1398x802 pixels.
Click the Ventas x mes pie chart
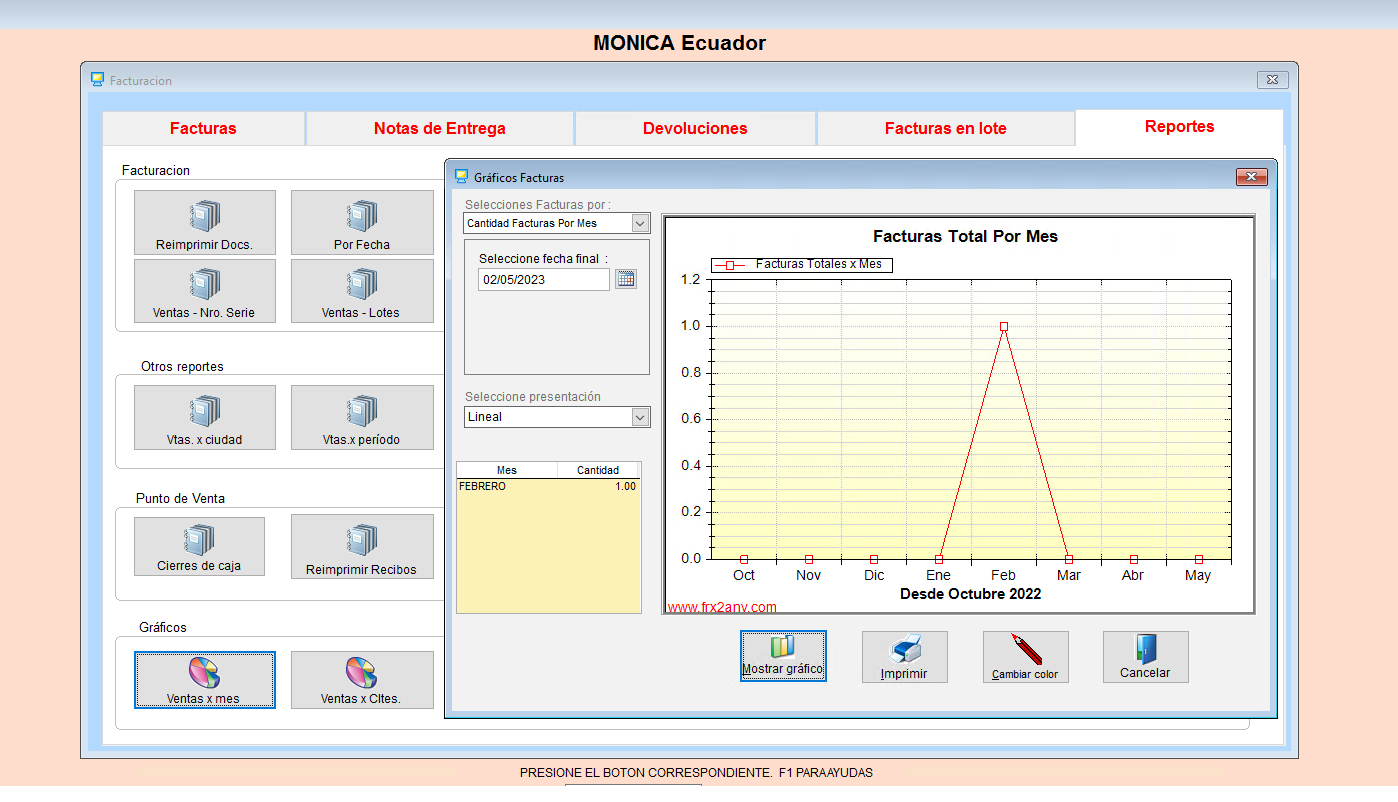[x=204, y=673]
